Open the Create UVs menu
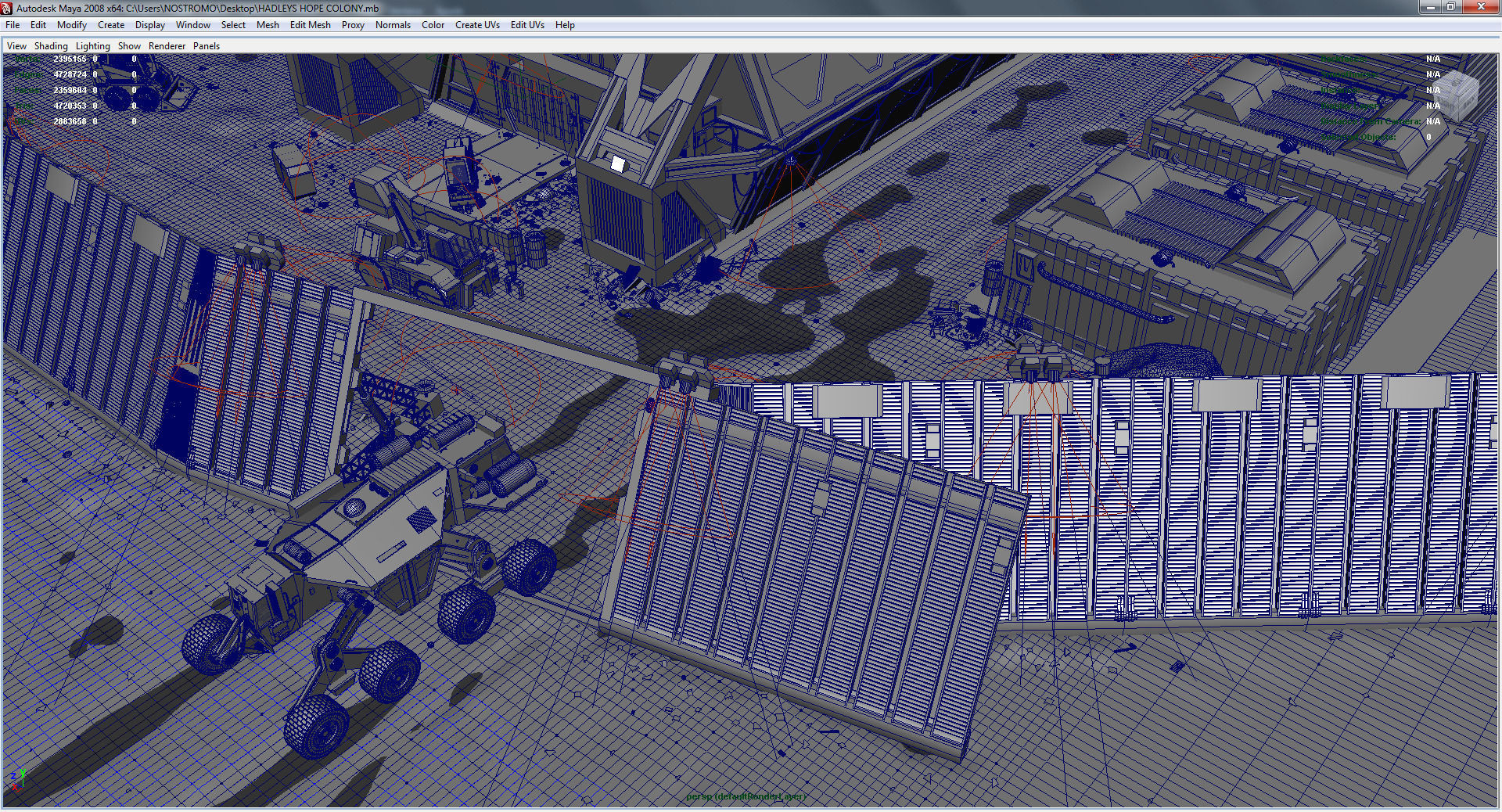The image size is (1502, 812). 477,25
